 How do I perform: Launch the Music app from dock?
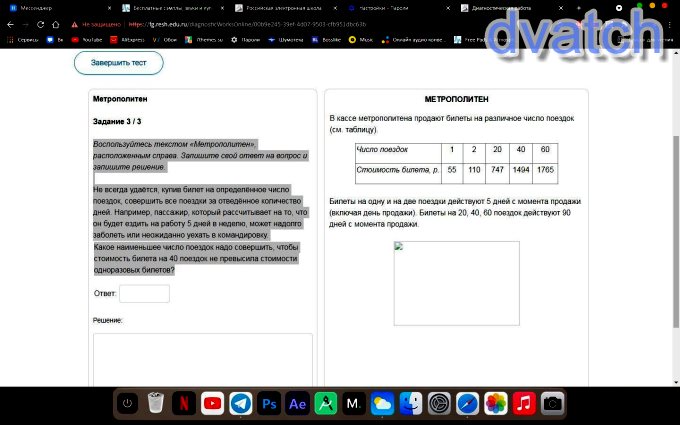523,403
